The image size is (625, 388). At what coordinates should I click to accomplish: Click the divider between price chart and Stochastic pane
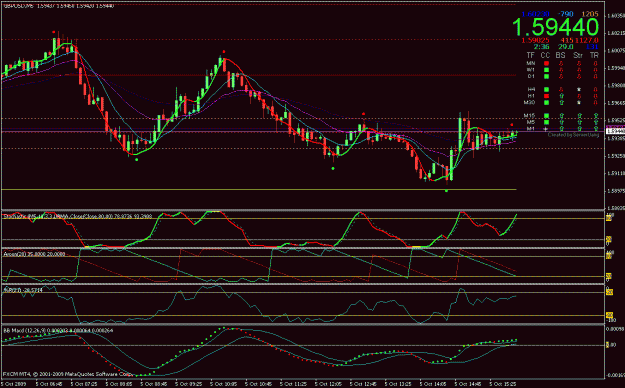point(303,210)
